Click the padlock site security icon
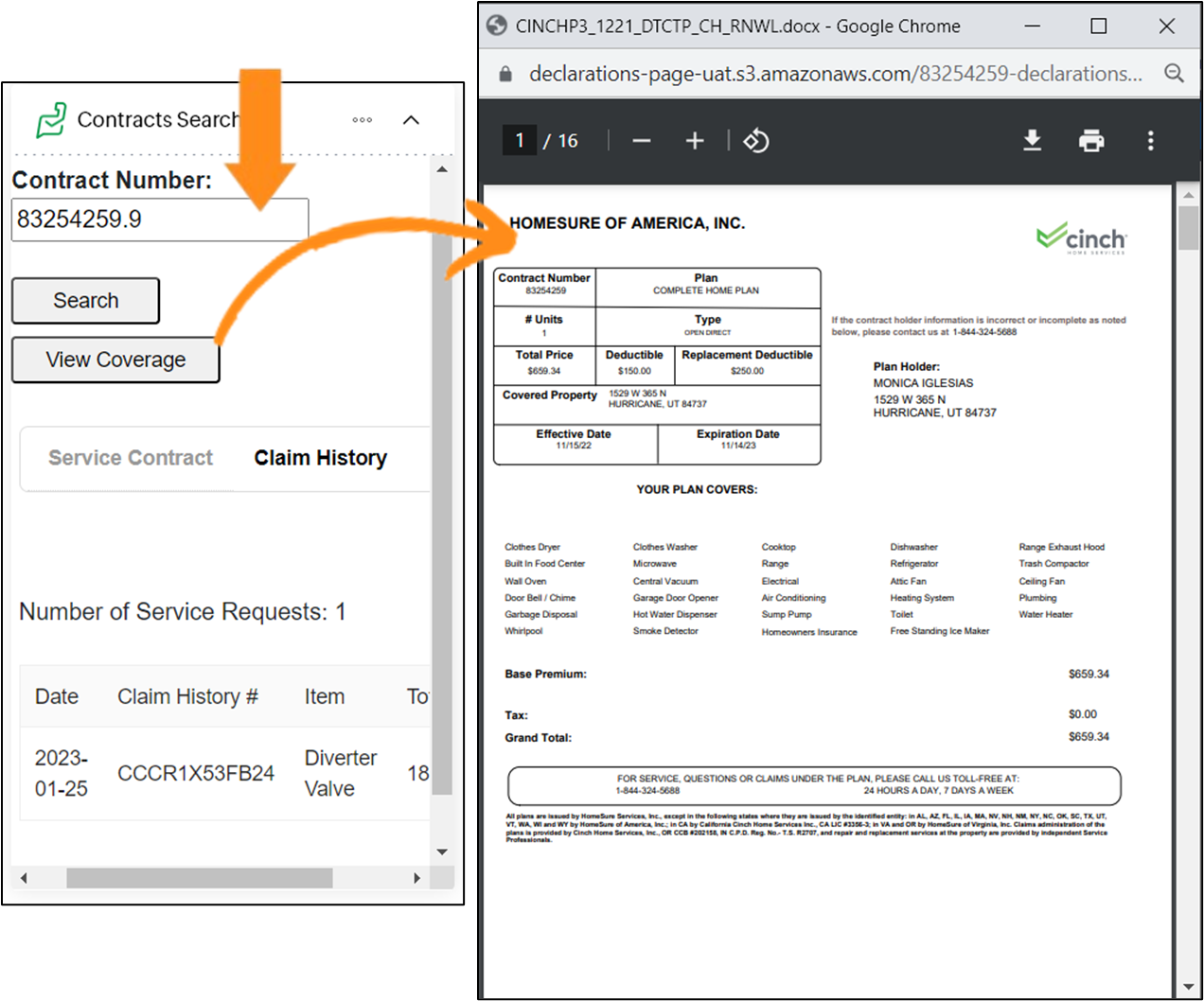Viewport: 1204px width, 1001px height. pyautogui.click(x=505, y=74)
